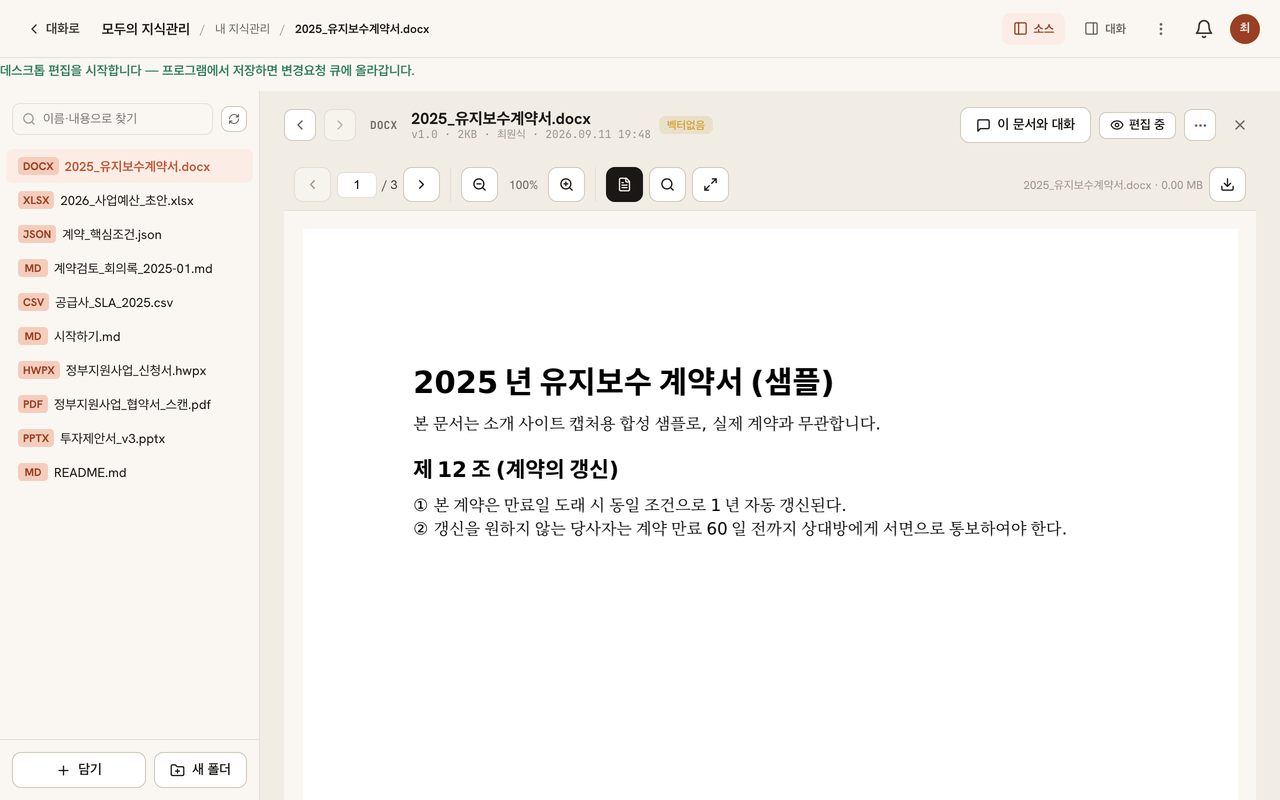Go to next document in header

(340, 125)
